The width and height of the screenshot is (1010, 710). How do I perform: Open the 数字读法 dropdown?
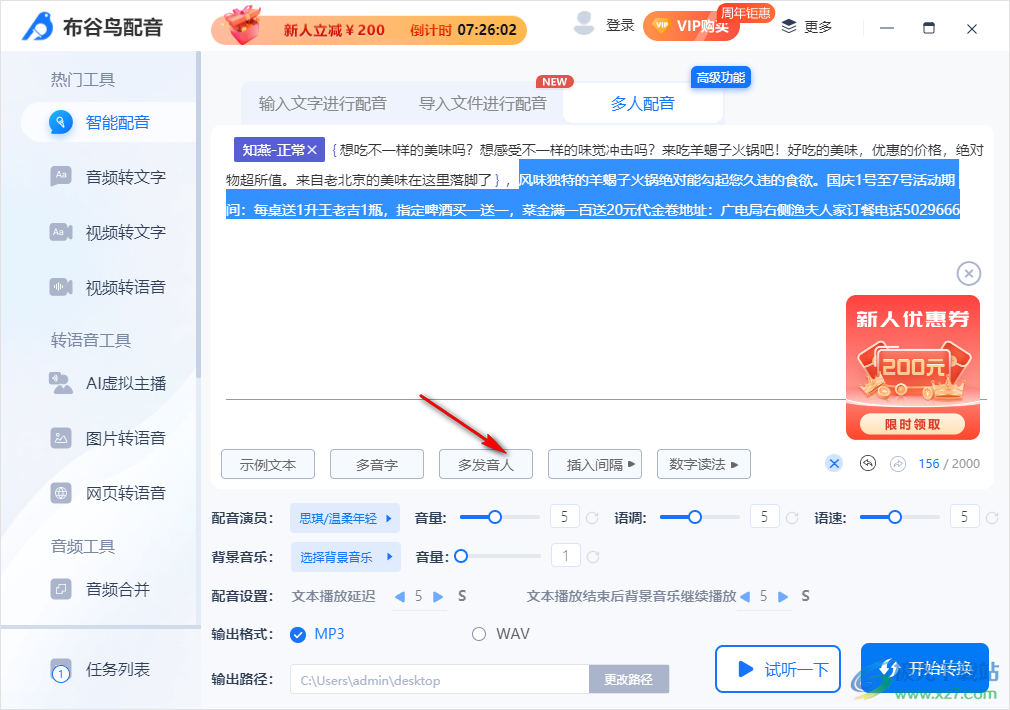[703, 463]
